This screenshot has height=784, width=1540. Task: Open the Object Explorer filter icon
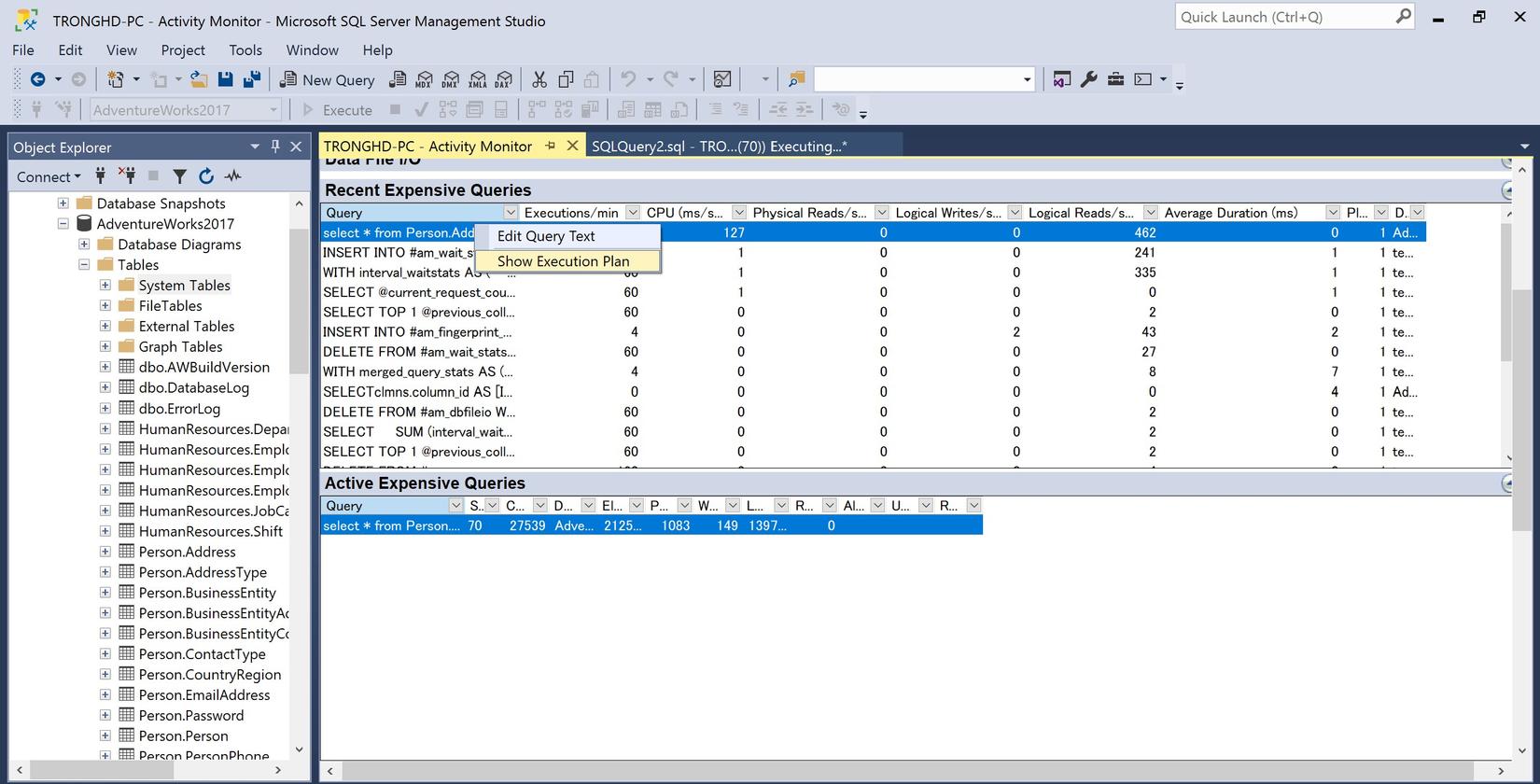point(180,176)
